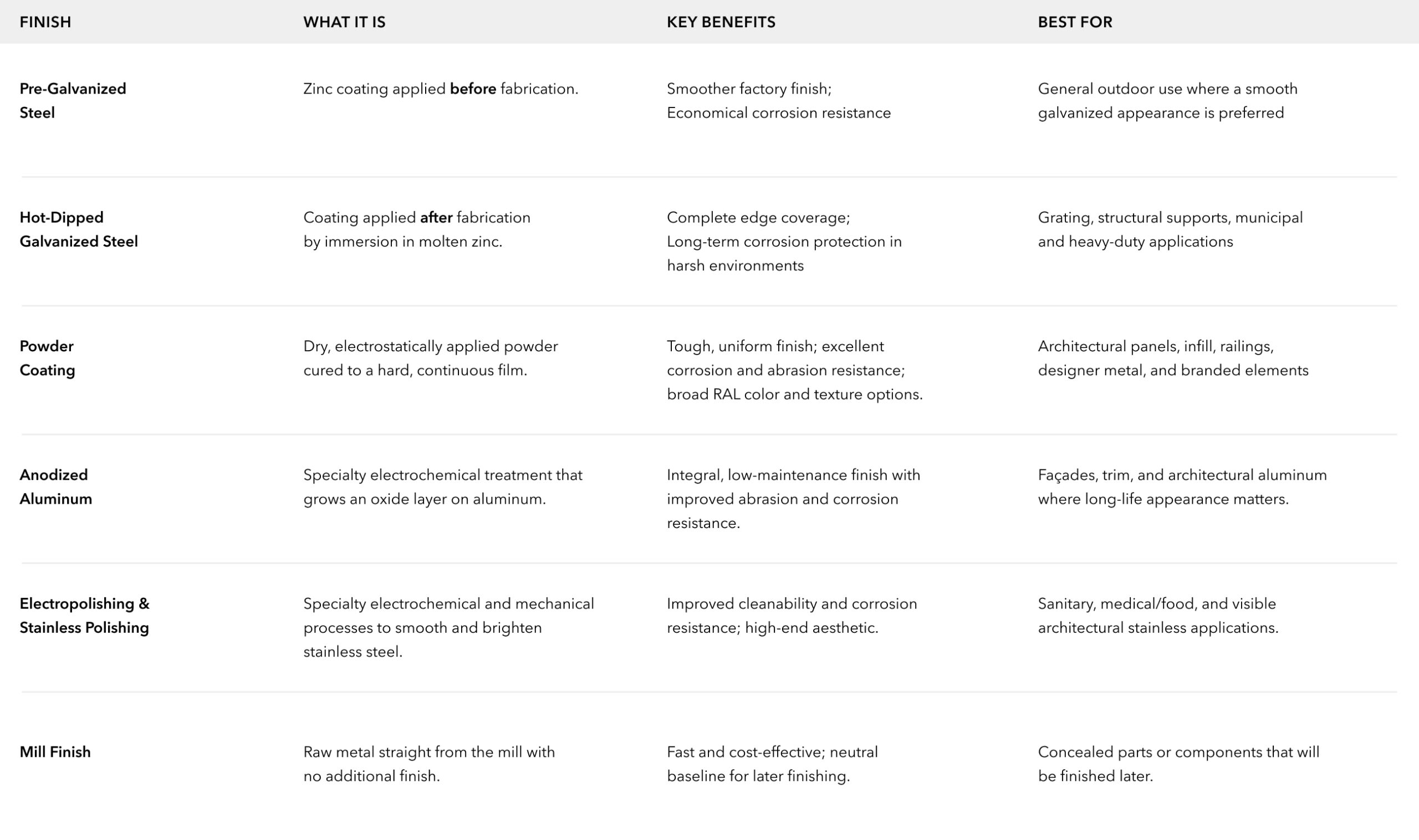
Task: Click "Economical corrosion resistance" benefit text
Action: coord(779,112)
